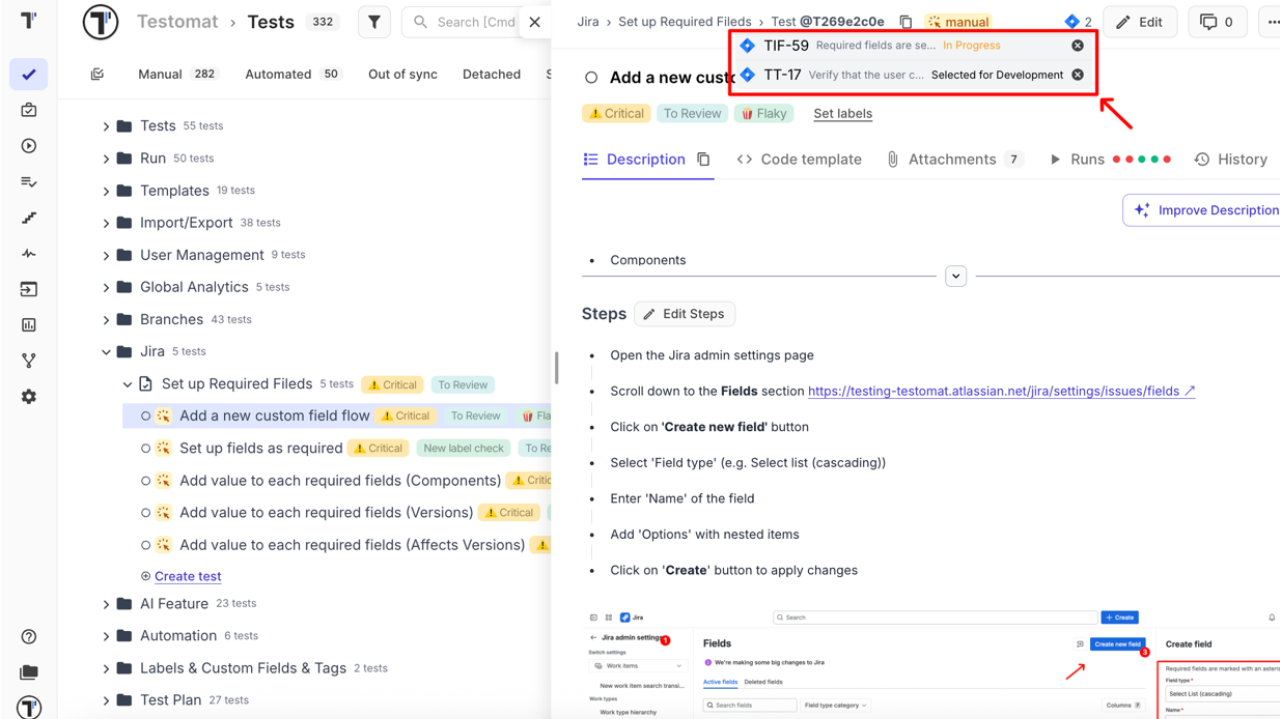Click the comments icon showing 0
The image size is (1280, 719).
1217,21
